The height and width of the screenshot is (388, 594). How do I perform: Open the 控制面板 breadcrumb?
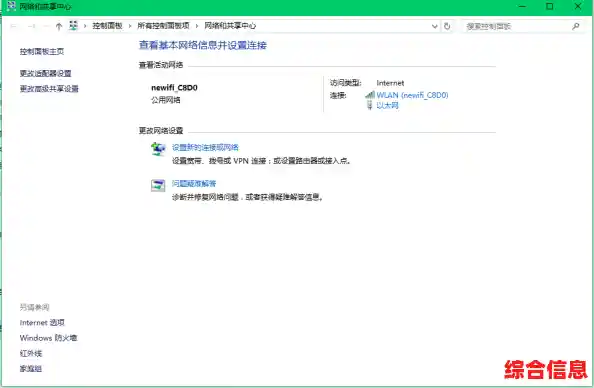[107, 26]
